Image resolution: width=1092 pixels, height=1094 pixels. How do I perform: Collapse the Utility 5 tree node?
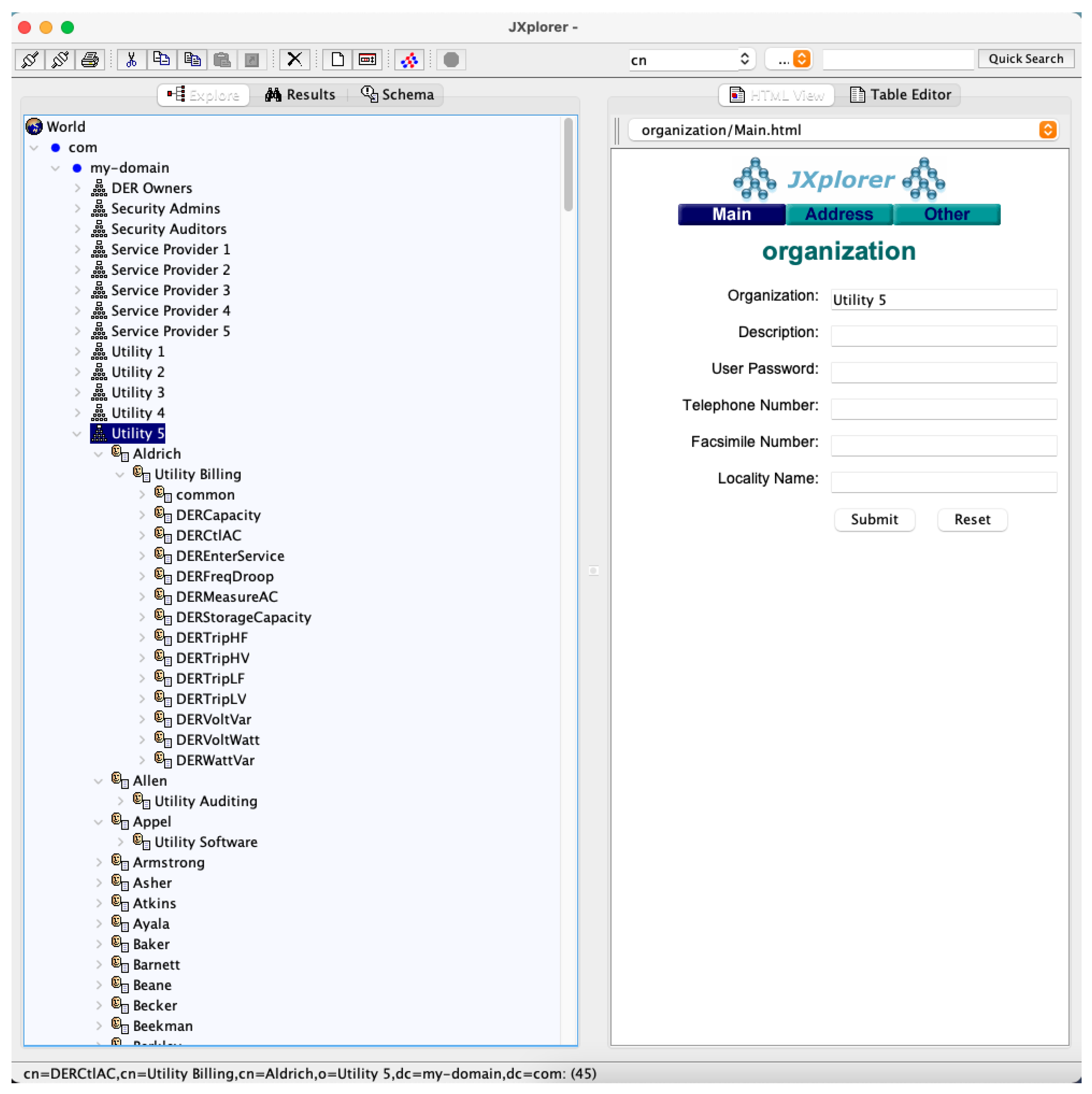click(x=77, y=434)
